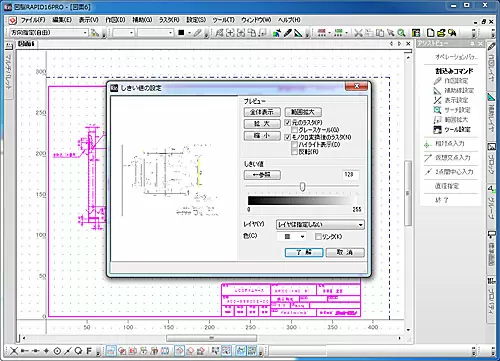Open the ラスタ(R) menu
Viewport: 500px width, 361px height.
169,20
